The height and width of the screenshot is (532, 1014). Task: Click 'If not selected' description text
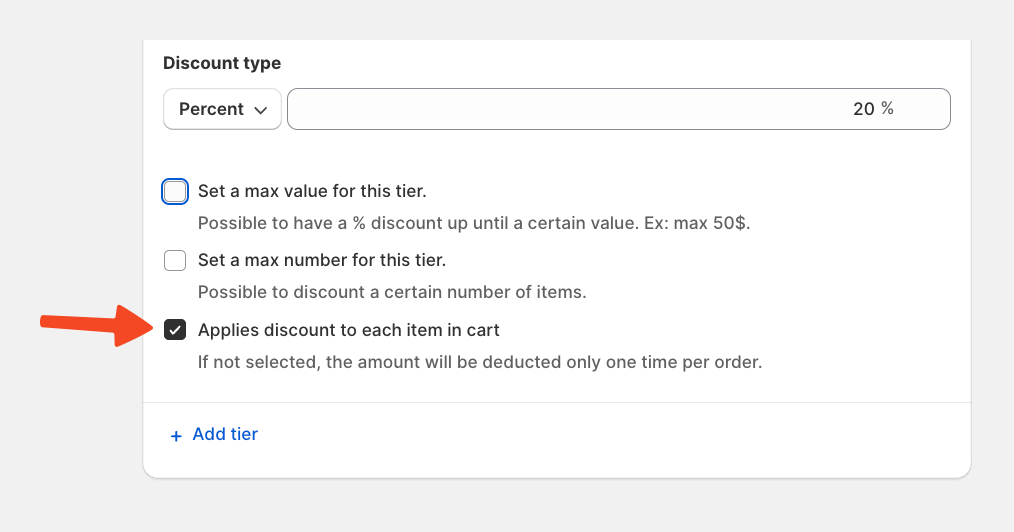tap(479, 362)
